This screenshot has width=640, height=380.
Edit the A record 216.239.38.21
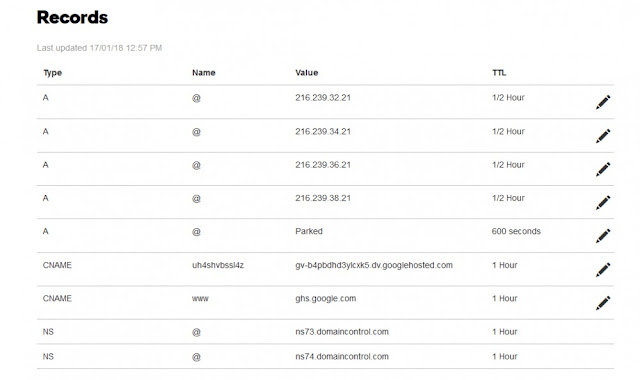point(603,202)
